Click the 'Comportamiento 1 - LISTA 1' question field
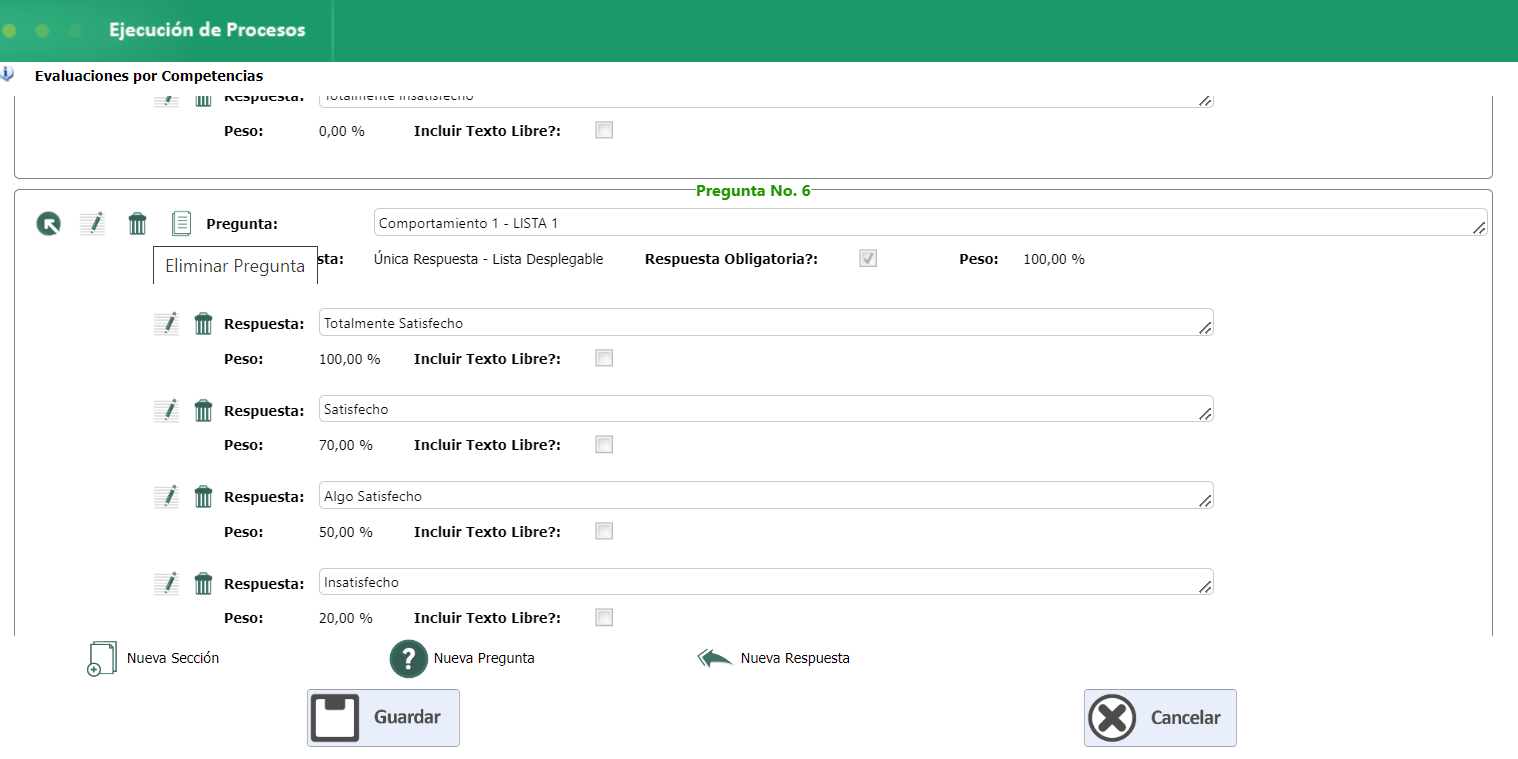Viewport: 1518px width, 759px height. pyautogui.click(x=930, y=222)
